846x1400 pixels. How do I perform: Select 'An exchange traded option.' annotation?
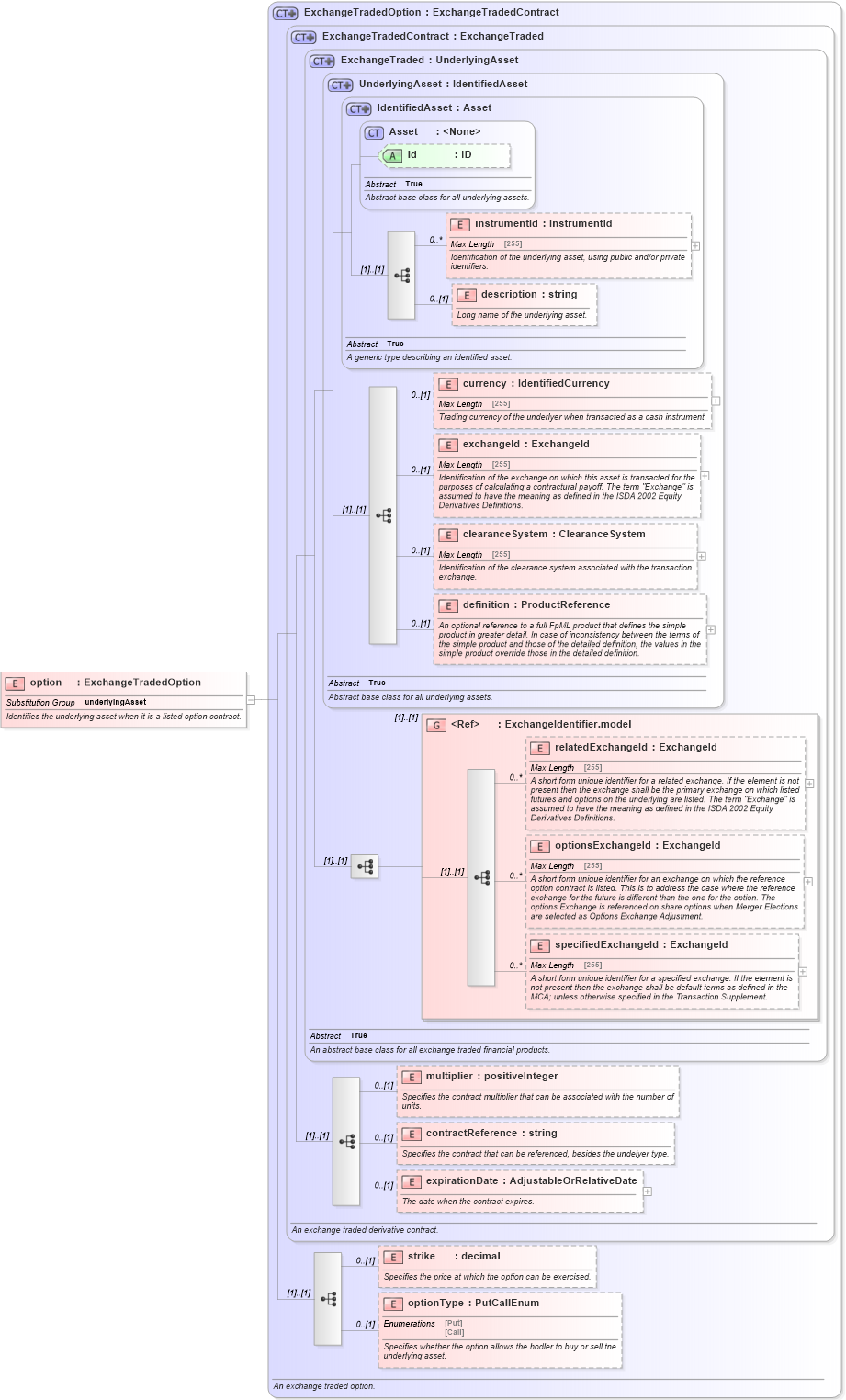324,1386
